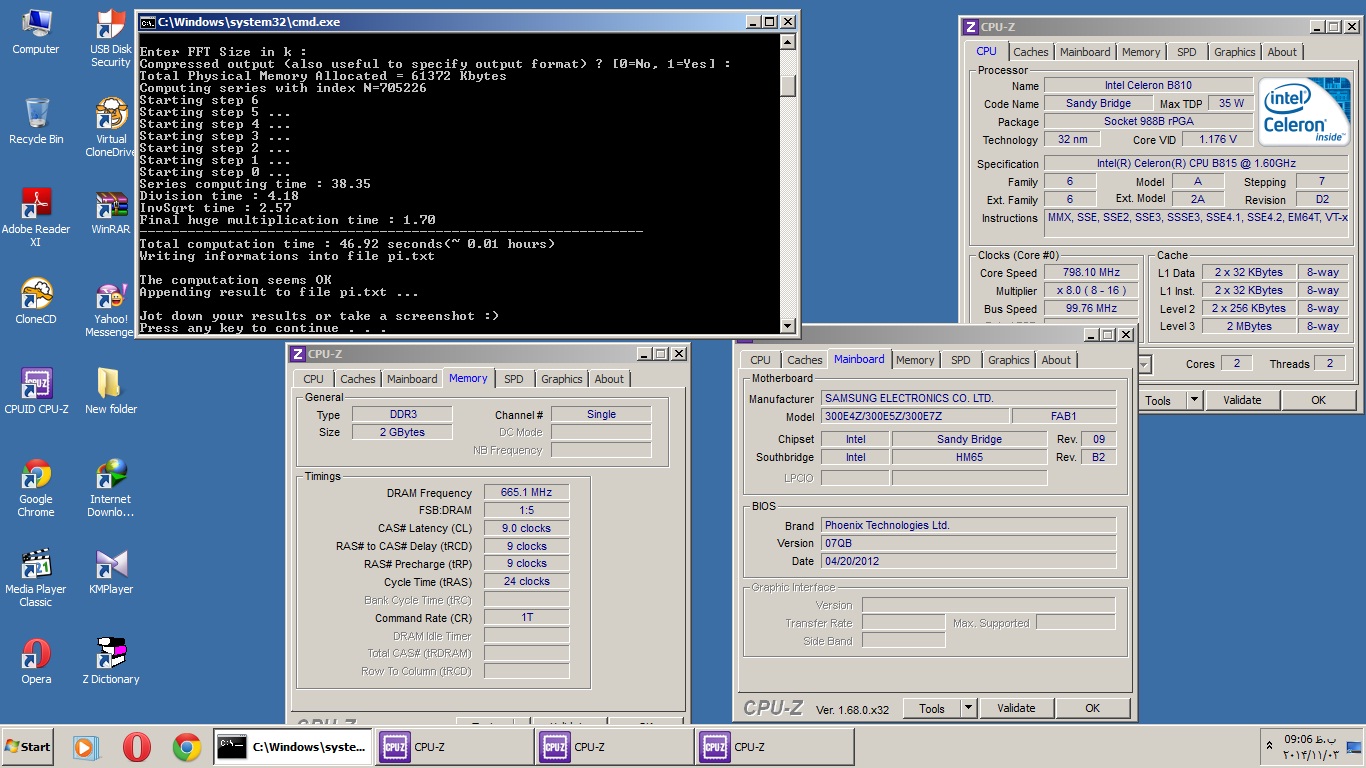This screenshot has height=768, width=1366.
Task: Select the CloneCD desktop icon
Action: coord(36,301)
